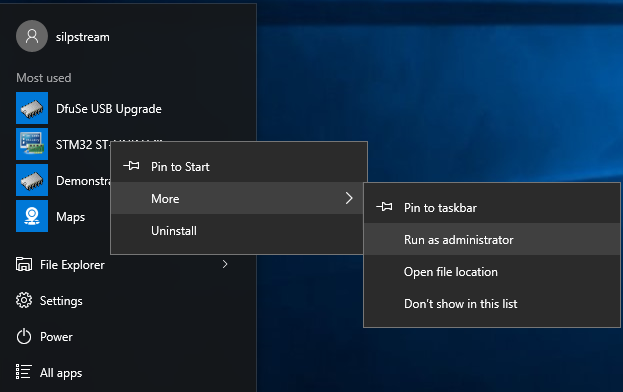
Task: Open the Power options label
Action: point(56,337)
